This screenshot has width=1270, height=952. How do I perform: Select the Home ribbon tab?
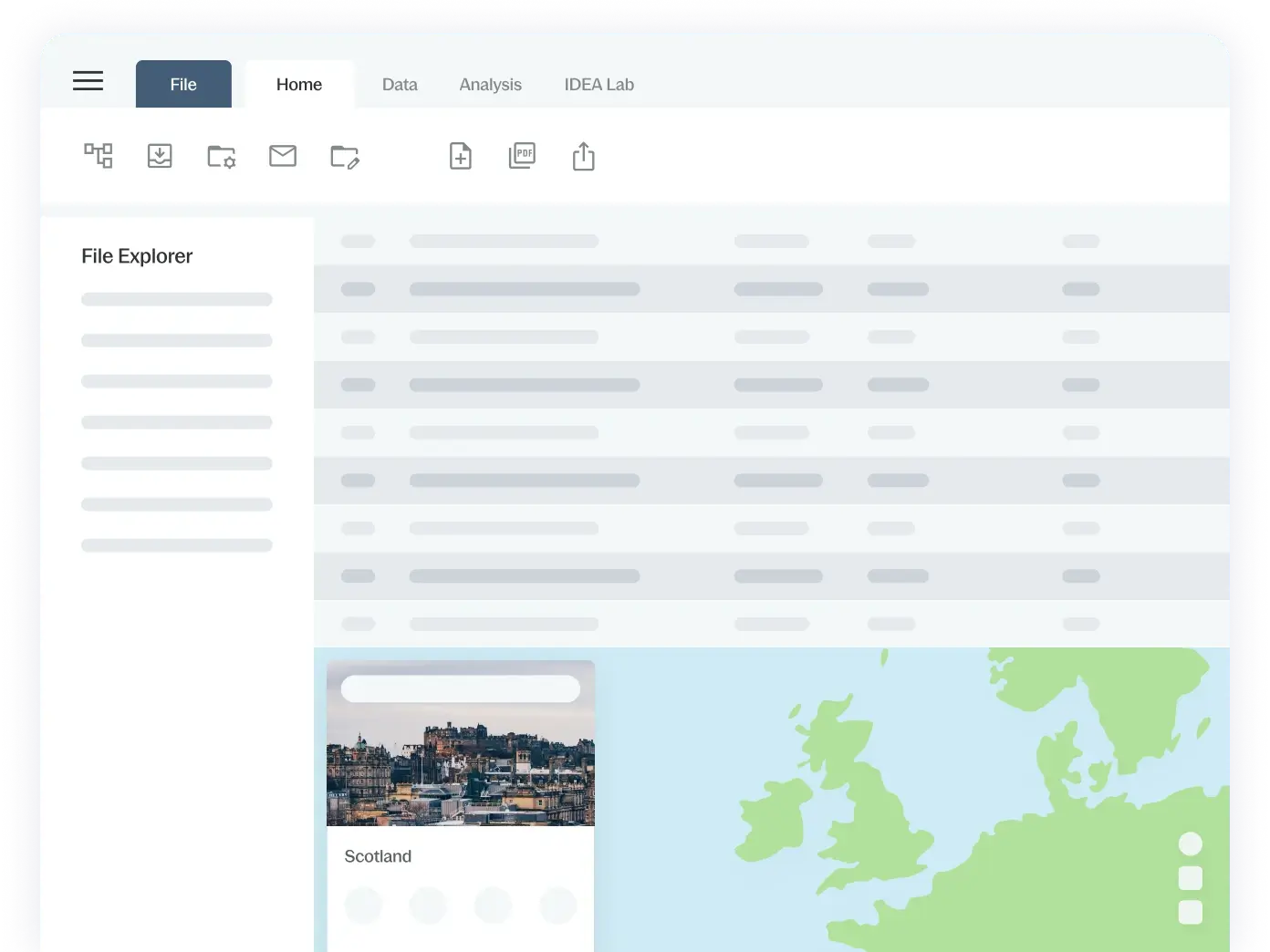tap(299, 84)
